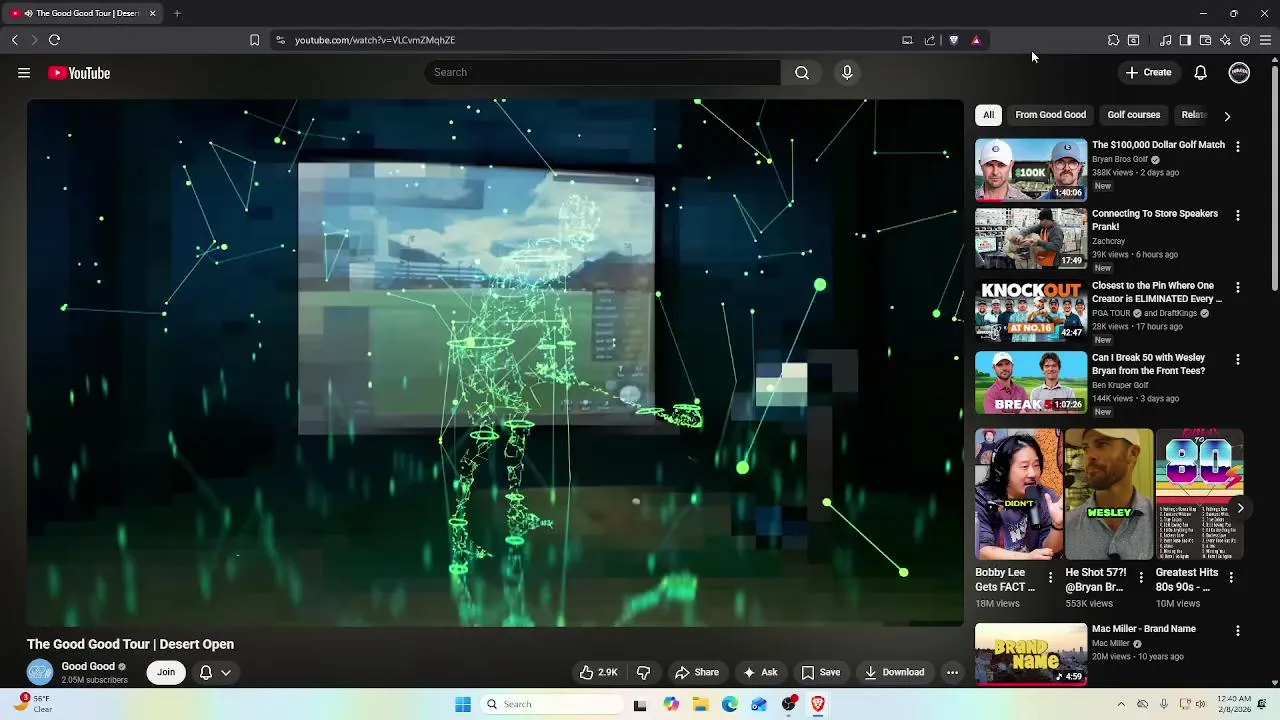The width and height of the screenshot is (1280, 720).
Task: Open the browser extensions puzzle icon
Action: [1113, 40]
